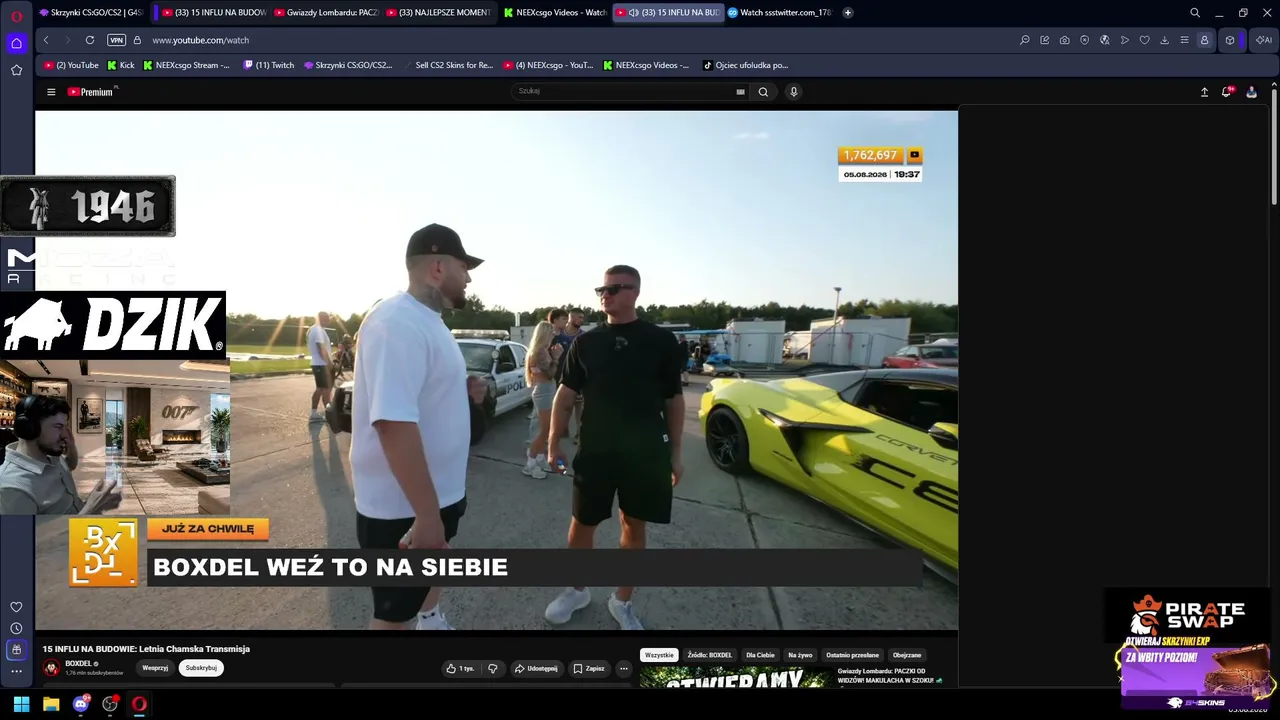Open YouTube notifications bell
1280x720 pixels.
[x=1227, y=92]
